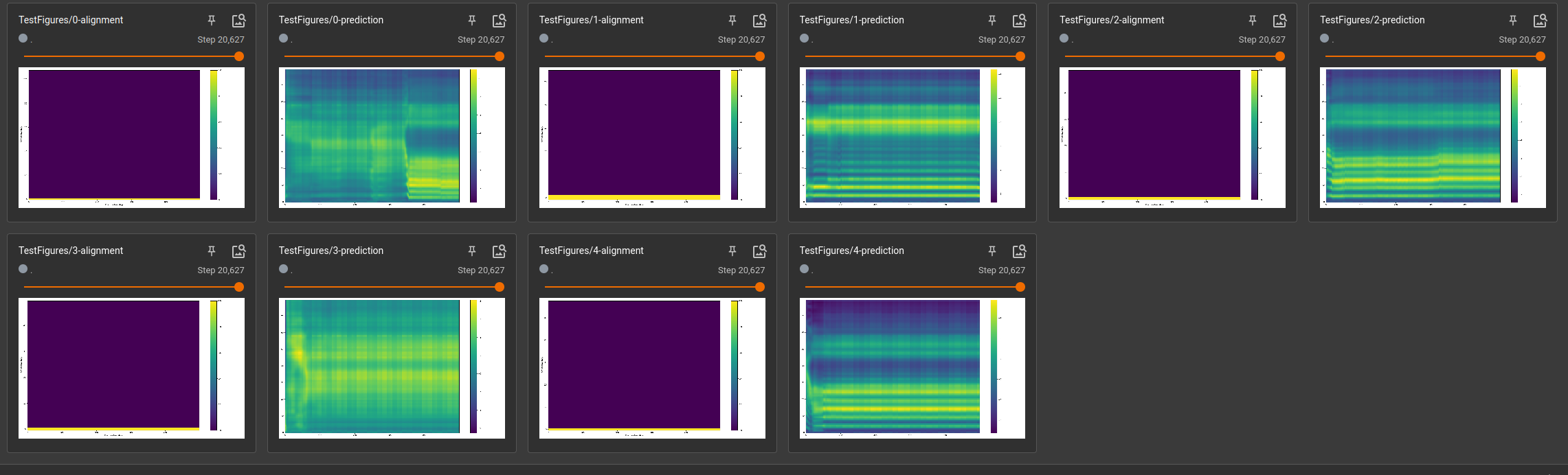Click Step 20,627 label in TestFigures/4-prediction
1568x475 pixels.
[1002, 270]
